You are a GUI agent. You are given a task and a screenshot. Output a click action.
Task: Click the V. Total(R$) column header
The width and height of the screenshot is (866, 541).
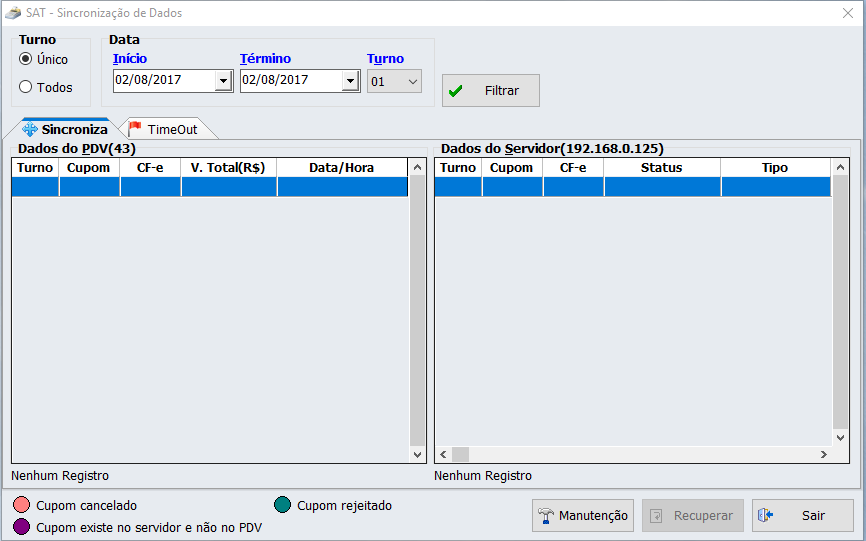coord(228,168)
